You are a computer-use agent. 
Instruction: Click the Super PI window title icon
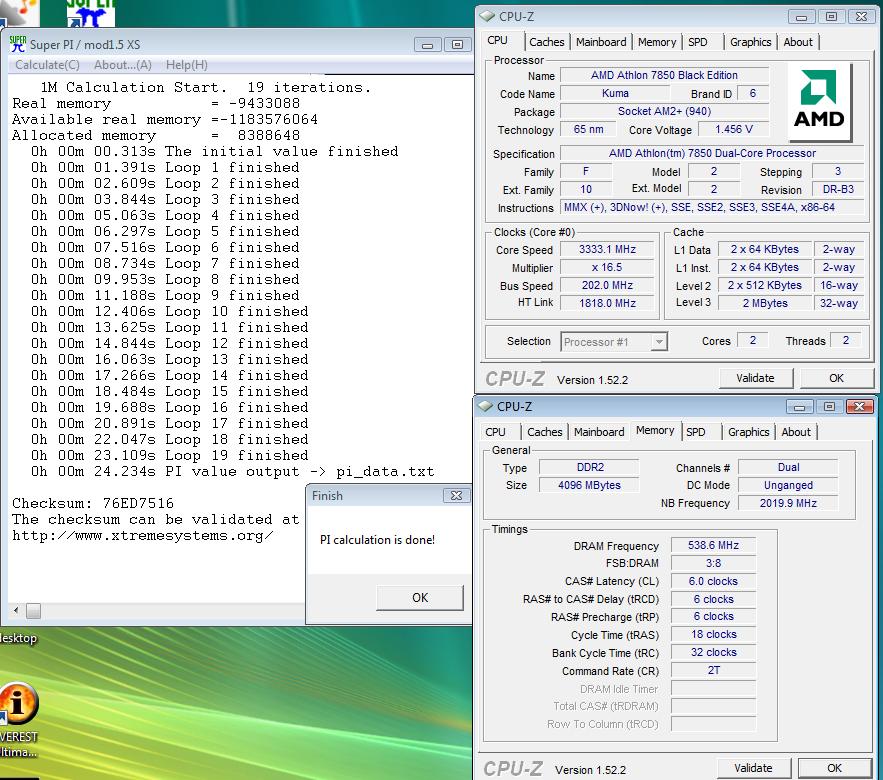[x=17, y=44]
